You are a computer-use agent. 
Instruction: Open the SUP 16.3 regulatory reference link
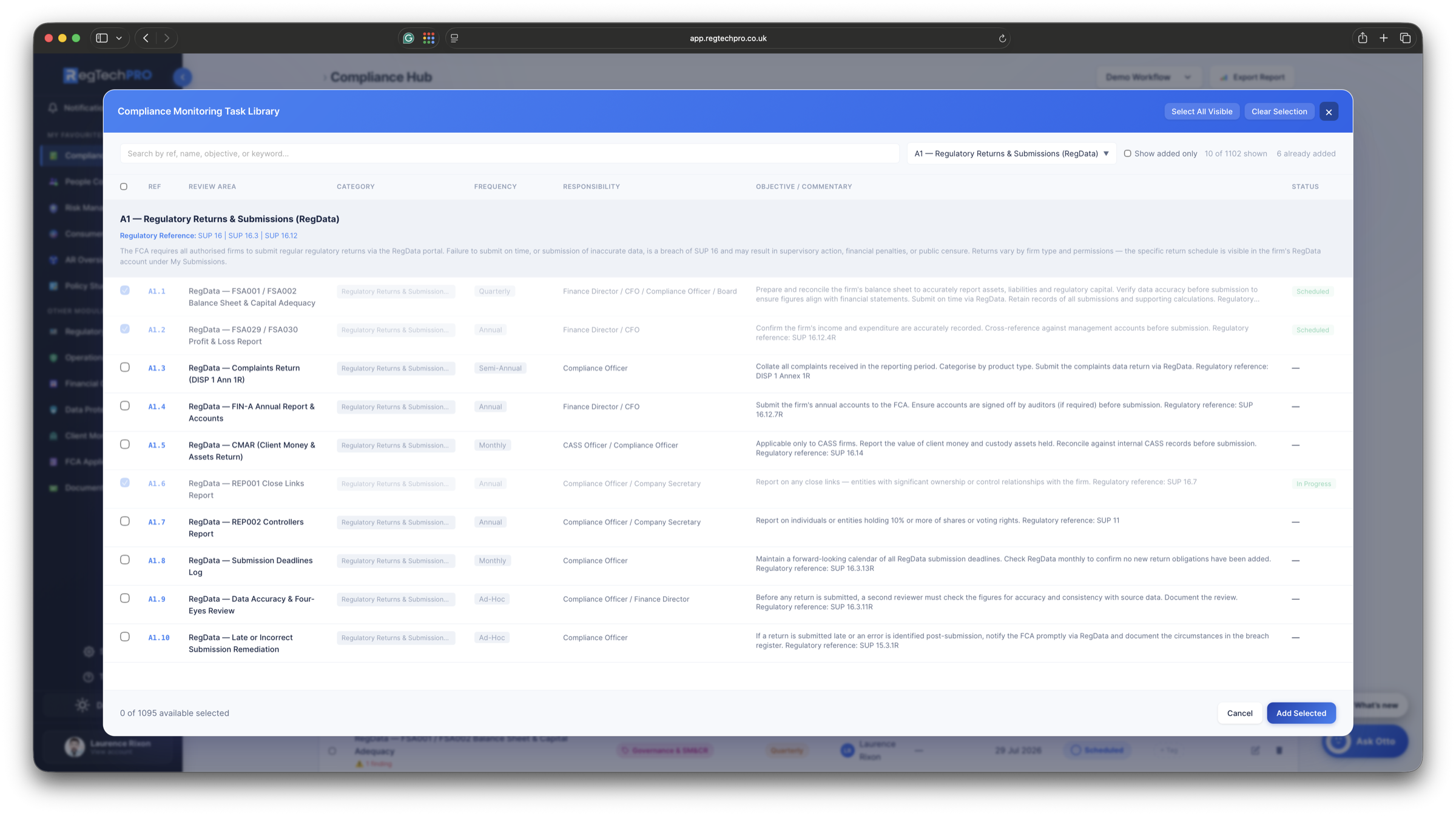point(243,235)
